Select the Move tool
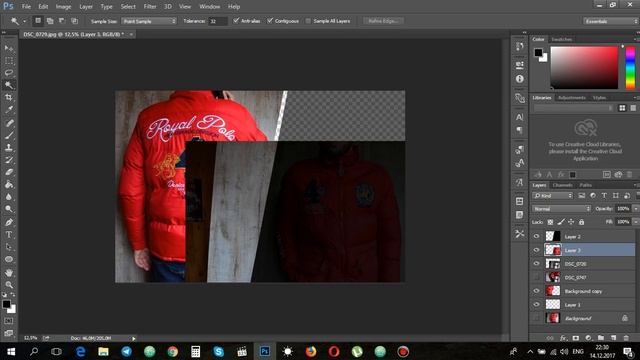 click(x=9, y=48)
